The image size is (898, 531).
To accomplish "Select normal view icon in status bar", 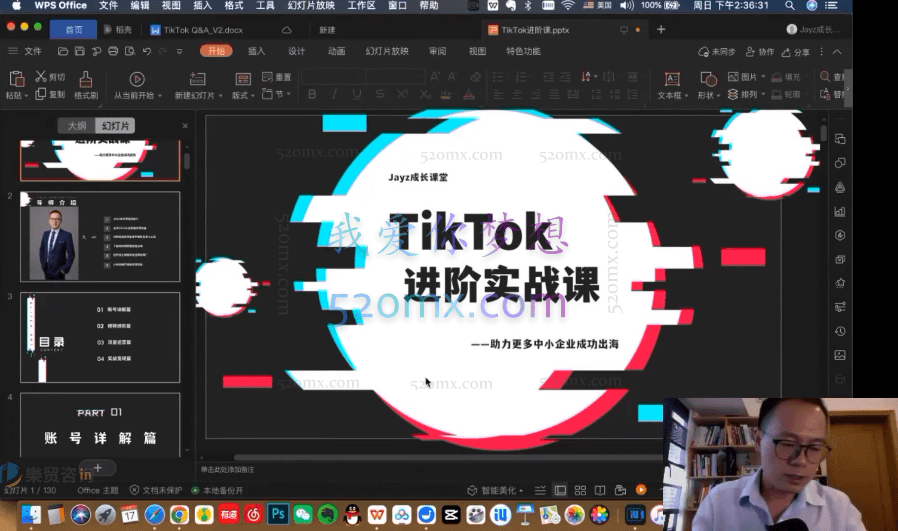I will coord(560,490).
